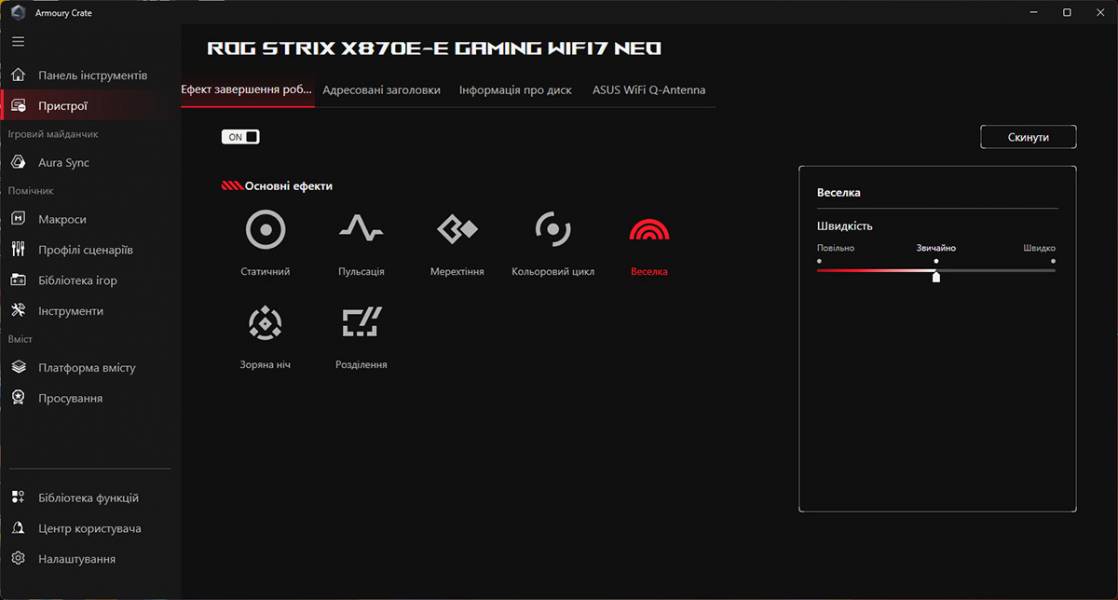Viewport: 1118px width, 600px height.
Task: Click the Aura Sync menu label
Action: pyautogui.click(x=63, y=162)
